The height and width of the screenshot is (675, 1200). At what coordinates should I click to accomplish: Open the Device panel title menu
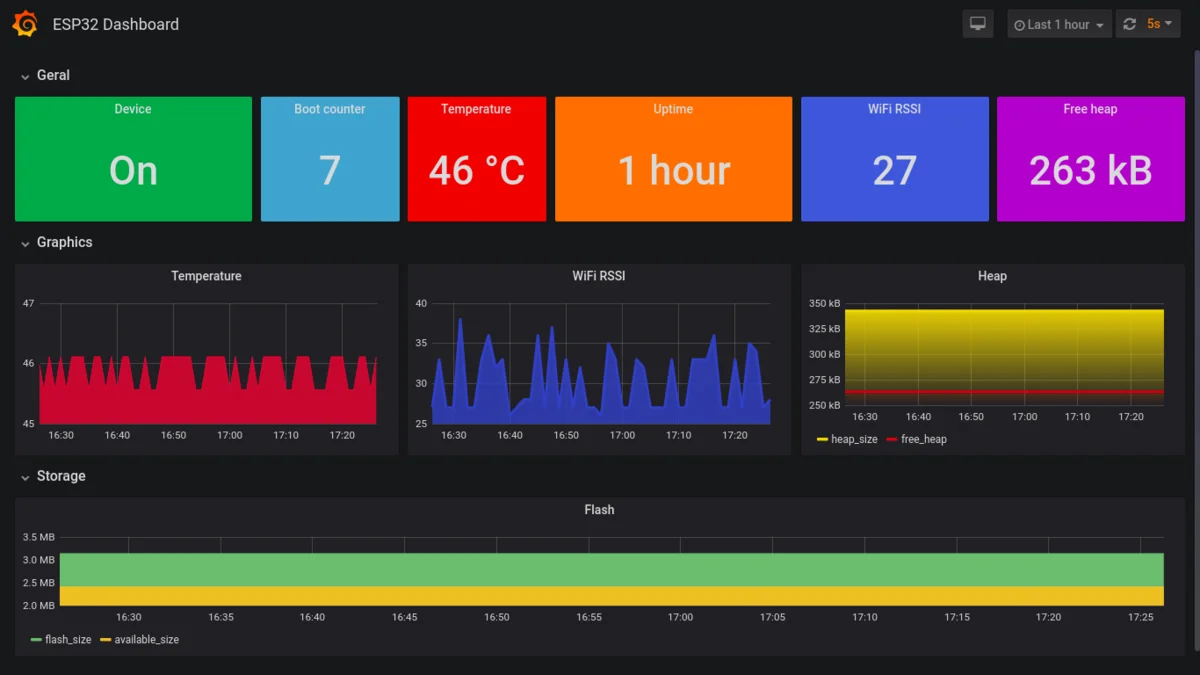point(133,109)
